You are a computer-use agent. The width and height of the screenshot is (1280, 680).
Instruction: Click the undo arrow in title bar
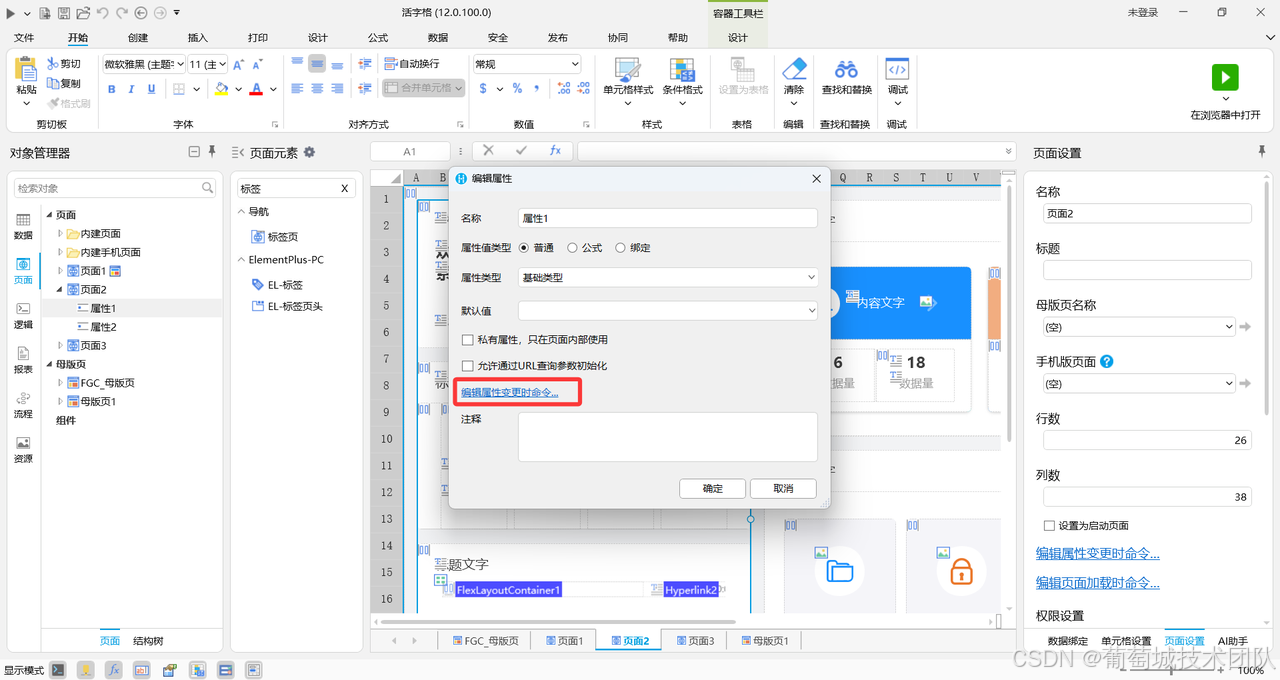point(102,13)
